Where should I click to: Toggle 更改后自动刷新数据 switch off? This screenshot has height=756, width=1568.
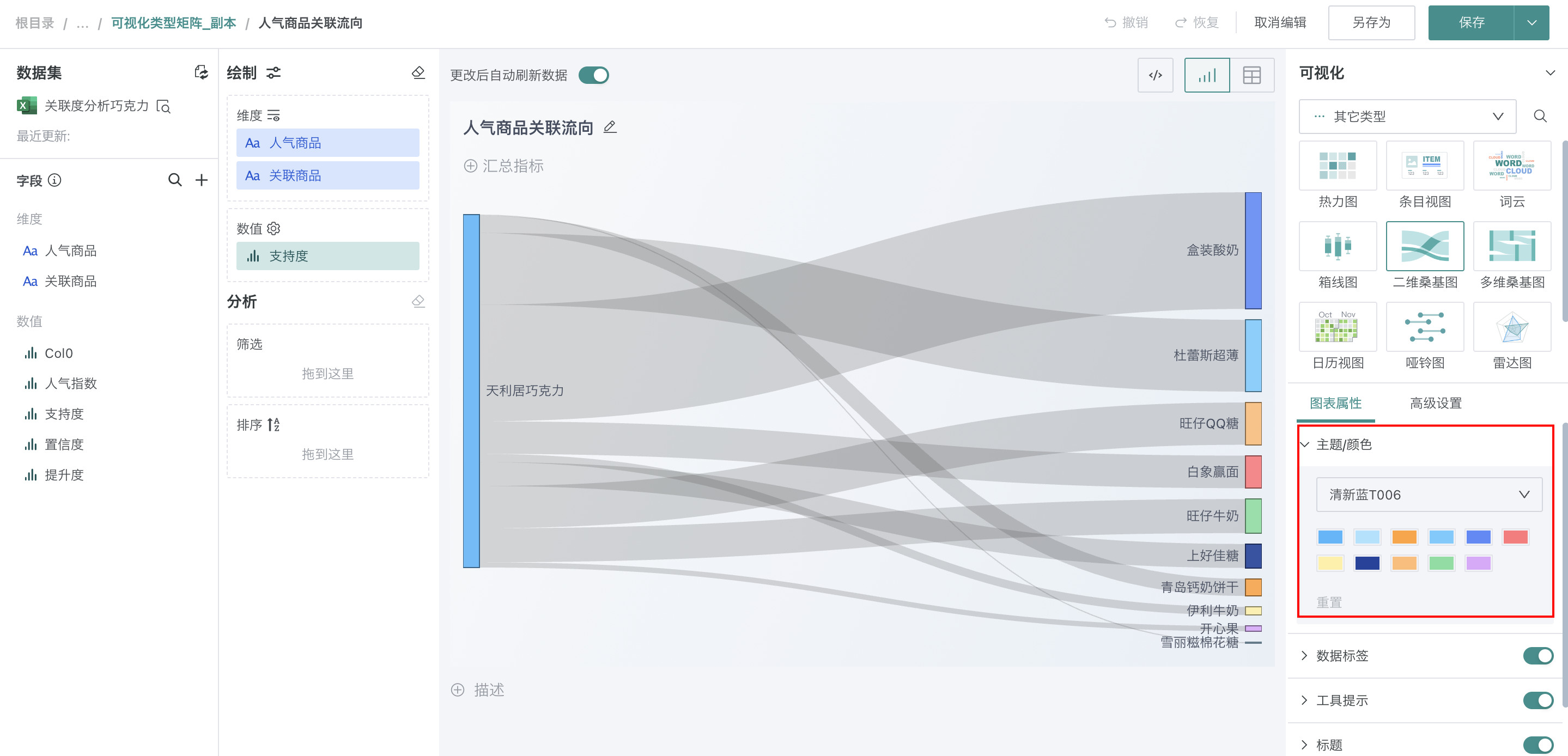tap(593, 76)
